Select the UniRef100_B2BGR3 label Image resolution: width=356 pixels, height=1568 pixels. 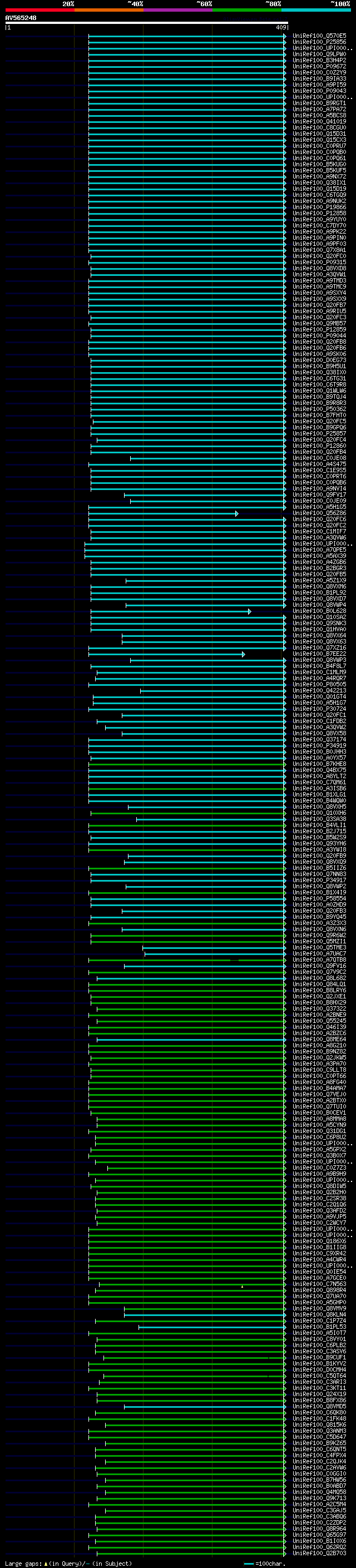[319, 568]
